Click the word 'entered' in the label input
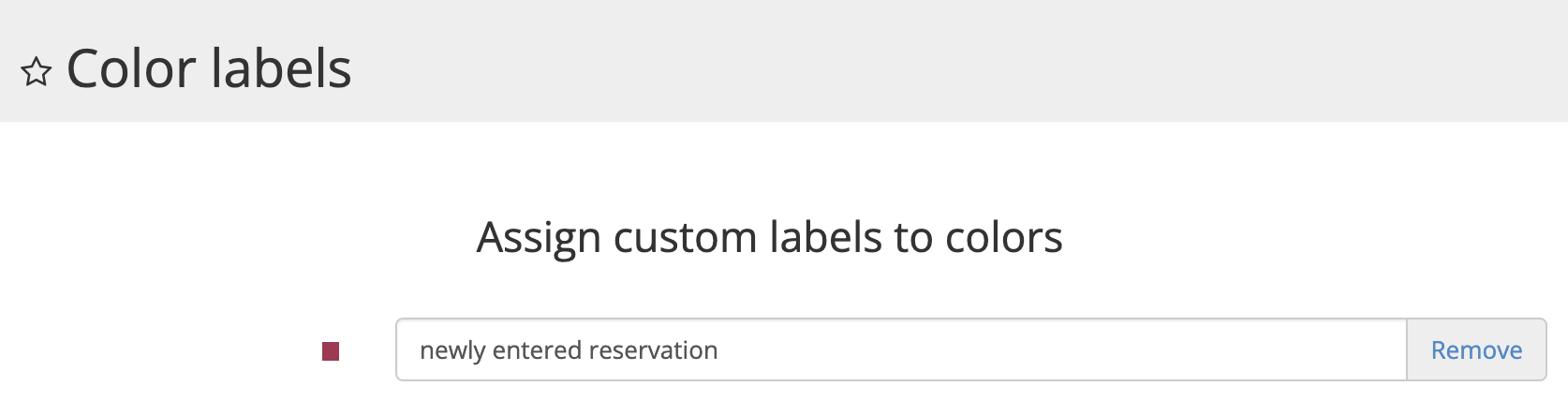The height and width of the screenshot is (401, 1568). 537,350
